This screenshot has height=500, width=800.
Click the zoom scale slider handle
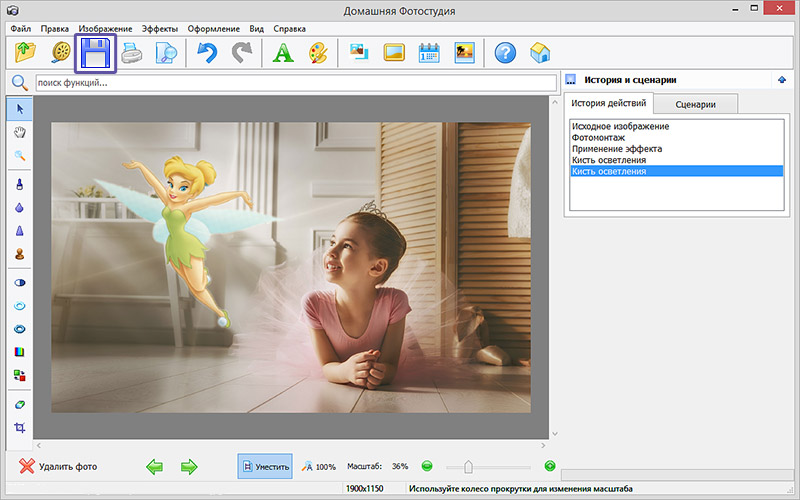tap(468, 466)
